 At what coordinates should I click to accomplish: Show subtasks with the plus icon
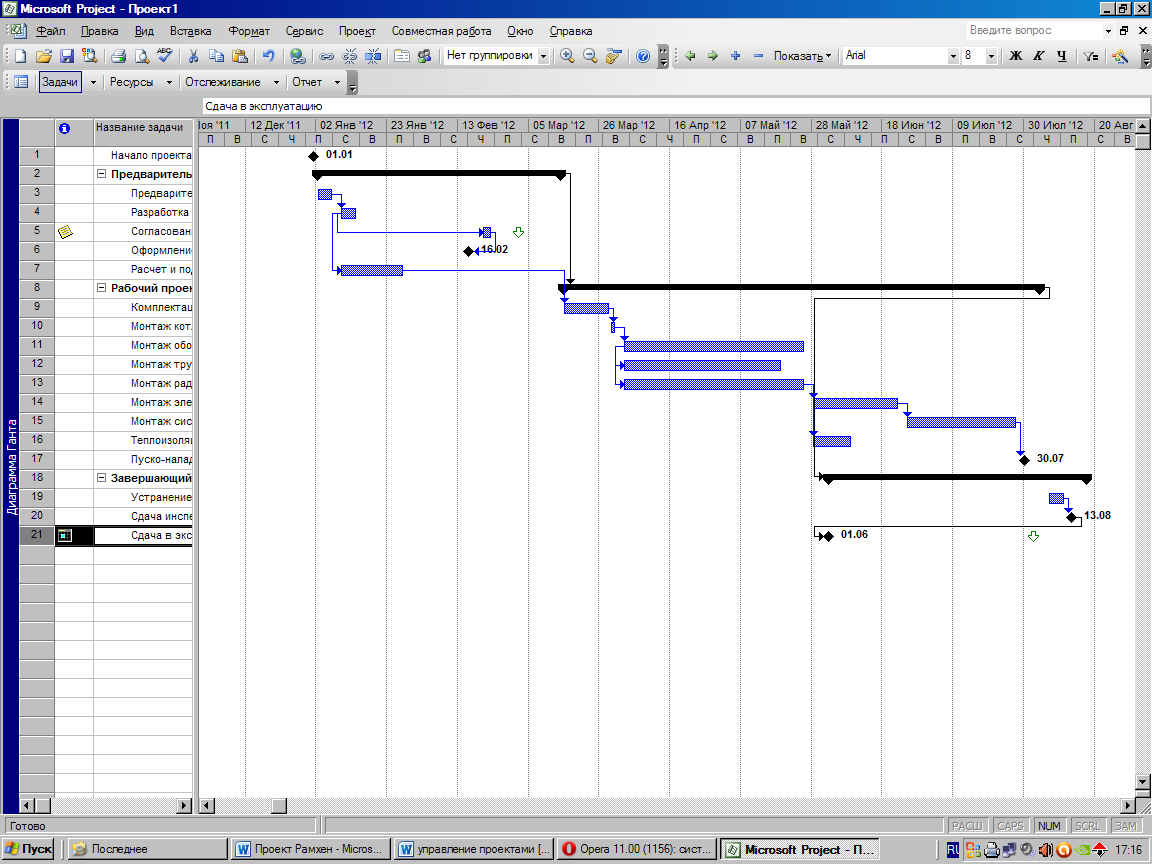pyautogui.click(x=735, y=56)
